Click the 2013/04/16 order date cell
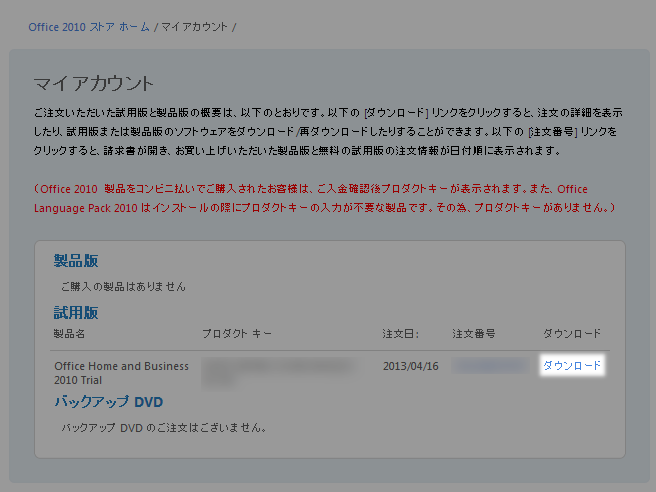656x492 pixels. coord(411,366)
